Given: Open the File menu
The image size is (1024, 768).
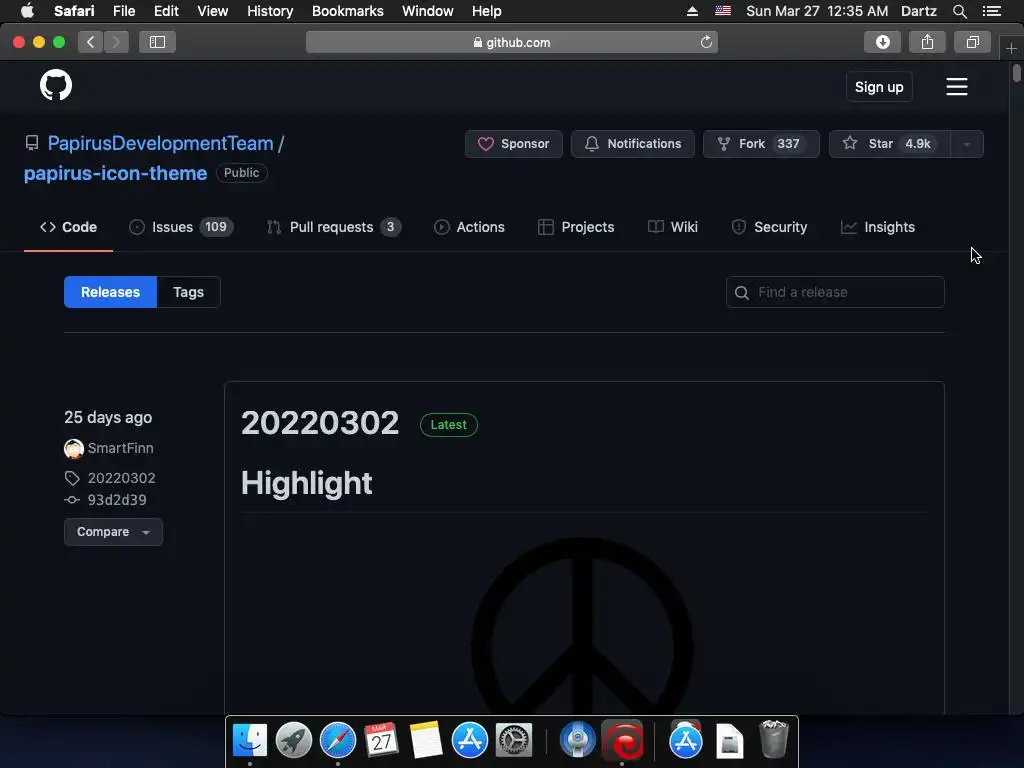Looking at the screenshot, I should (x=123, y=11).
